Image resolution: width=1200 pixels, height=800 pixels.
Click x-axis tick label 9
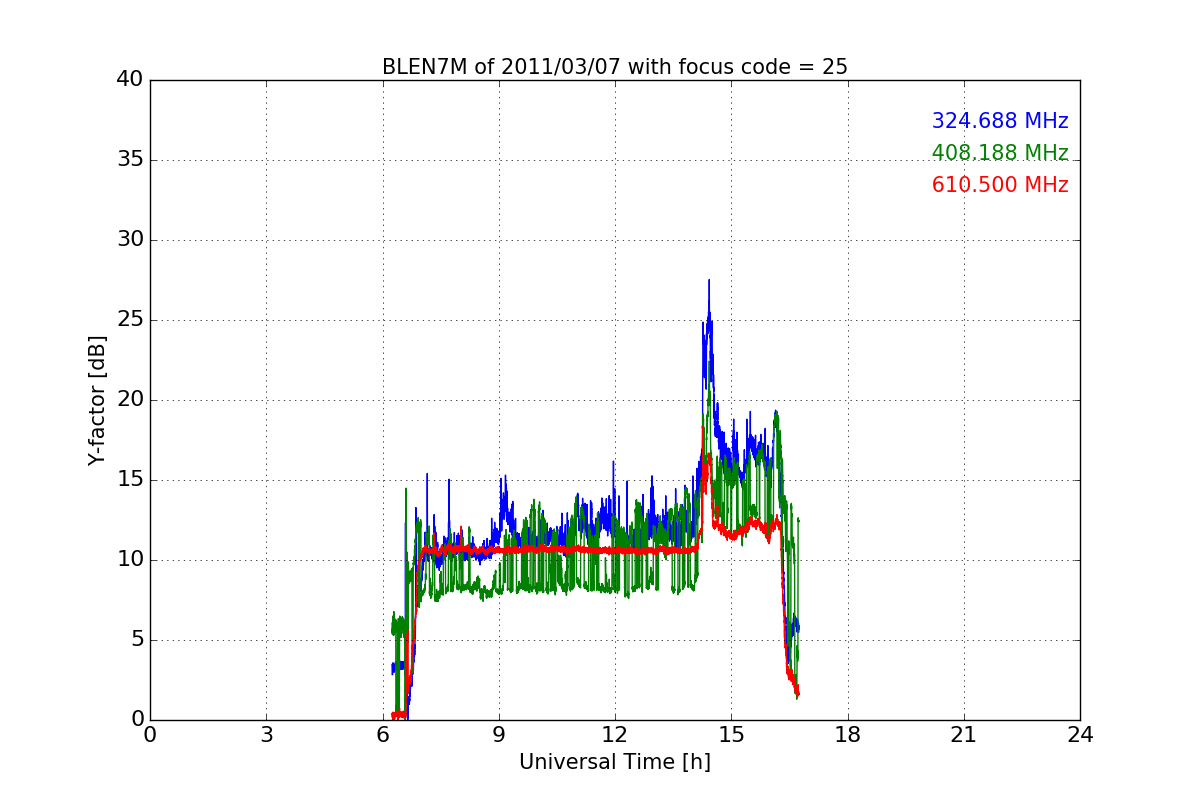pyautogui.click(x=499, y=734)
